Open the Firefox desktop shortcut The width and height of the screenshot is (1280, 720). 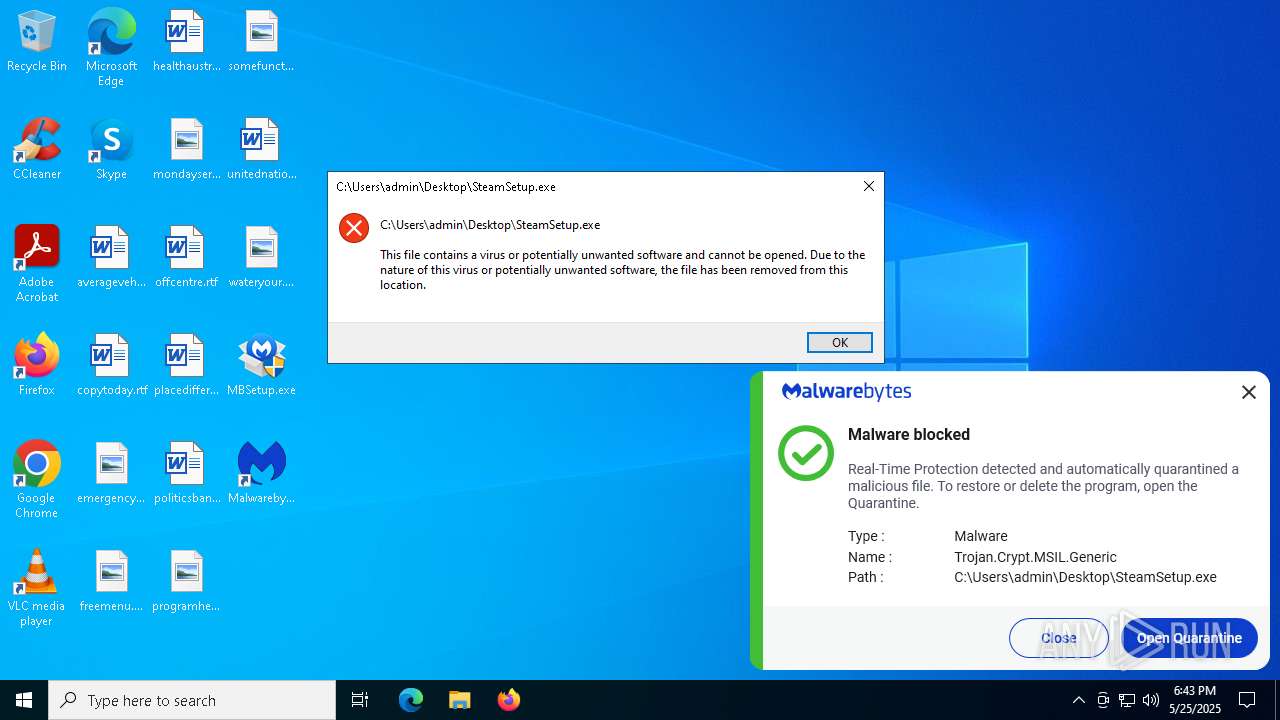[x=37, y=364]
